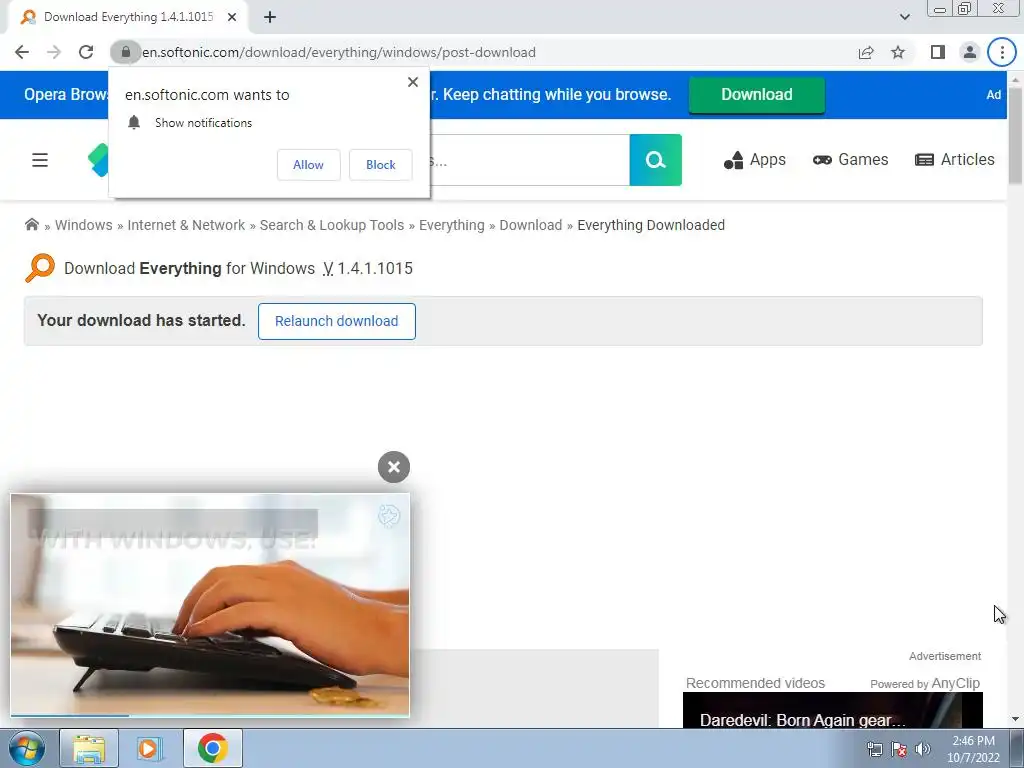
Task: Reload the current page
Action: [86, 52]
